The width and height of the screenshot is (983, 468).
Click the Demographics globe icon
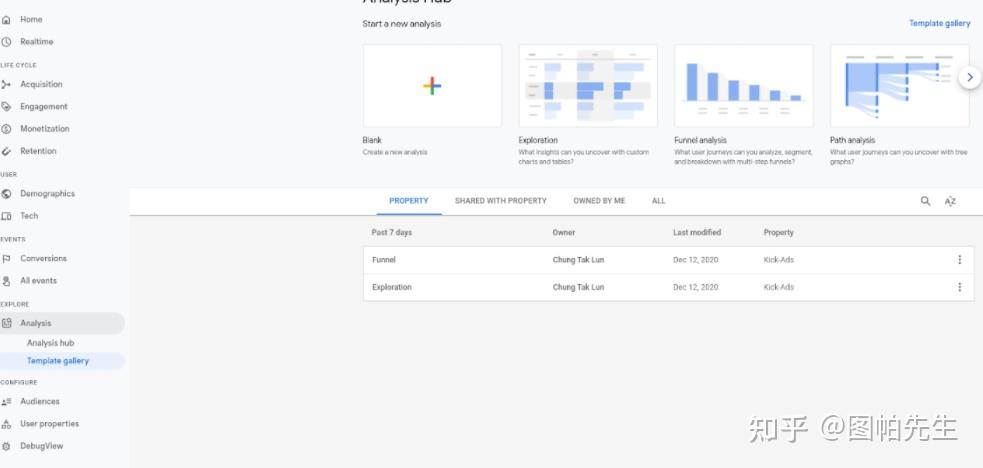click(x=6, y=194)
